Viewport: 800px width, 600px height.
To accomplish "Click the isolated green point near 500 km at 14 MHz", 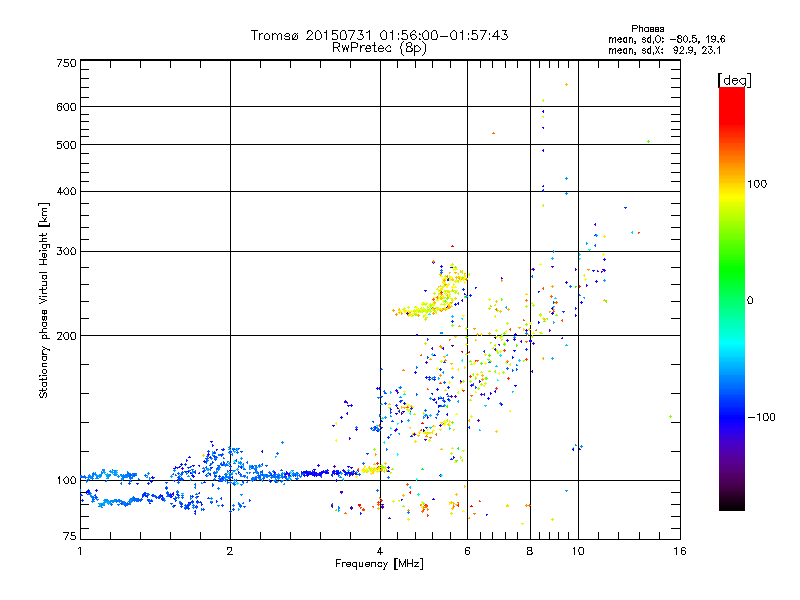I will pyautogui.click(x=648, y=141).
